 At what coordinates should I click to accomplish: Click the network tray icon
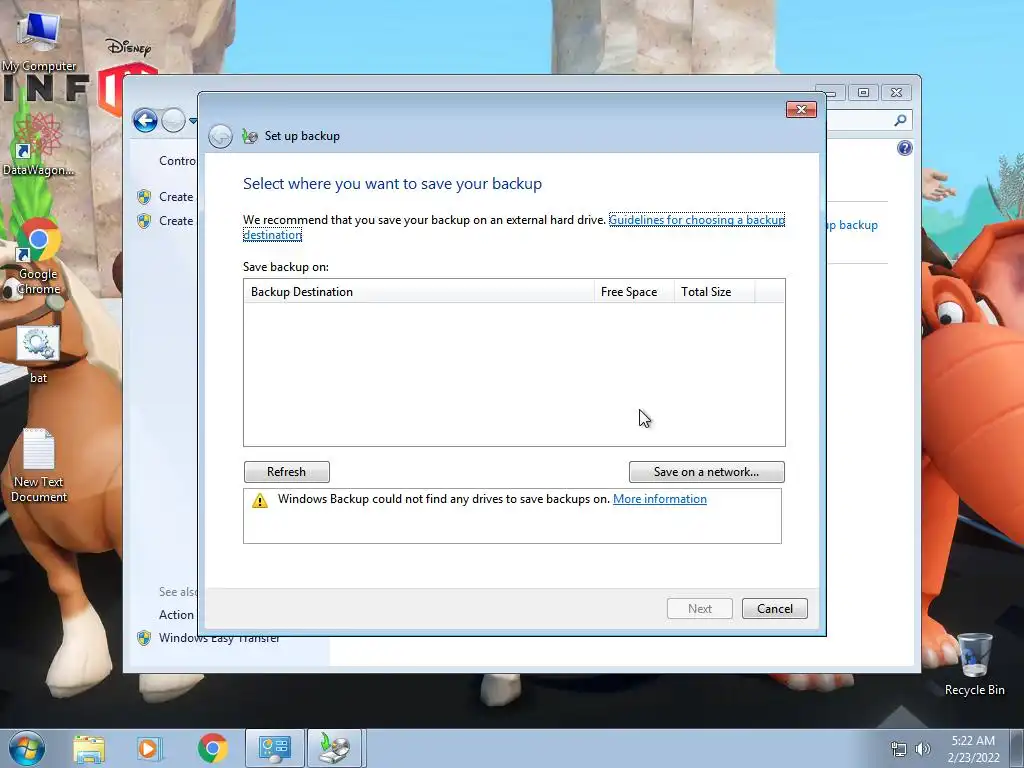click(899, 749)
